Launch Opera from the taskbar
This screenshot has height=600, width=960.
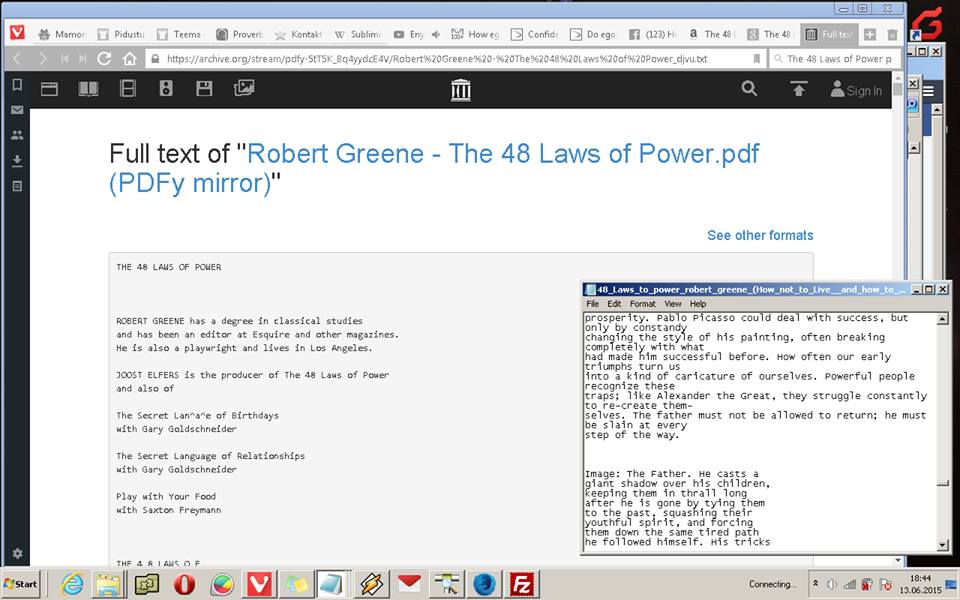pos(184,584)
